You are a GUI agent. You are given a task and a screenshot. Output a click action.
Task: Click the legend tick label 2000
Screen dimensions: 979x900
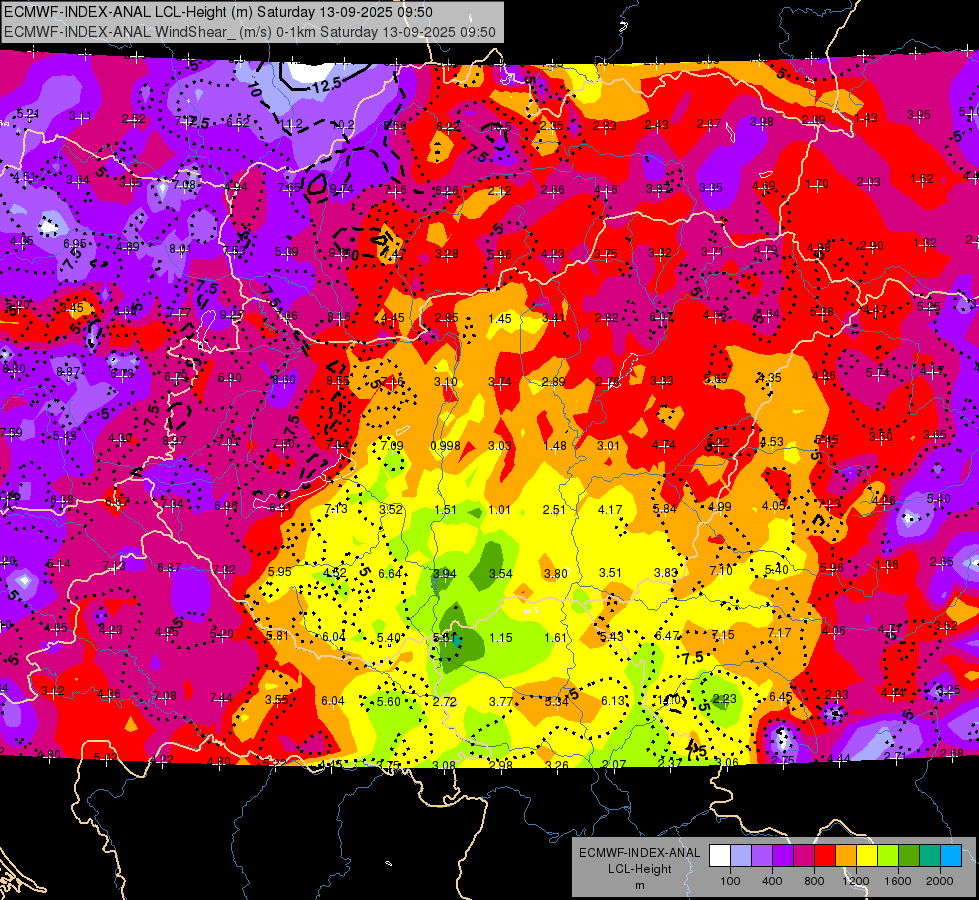(940, 881)
